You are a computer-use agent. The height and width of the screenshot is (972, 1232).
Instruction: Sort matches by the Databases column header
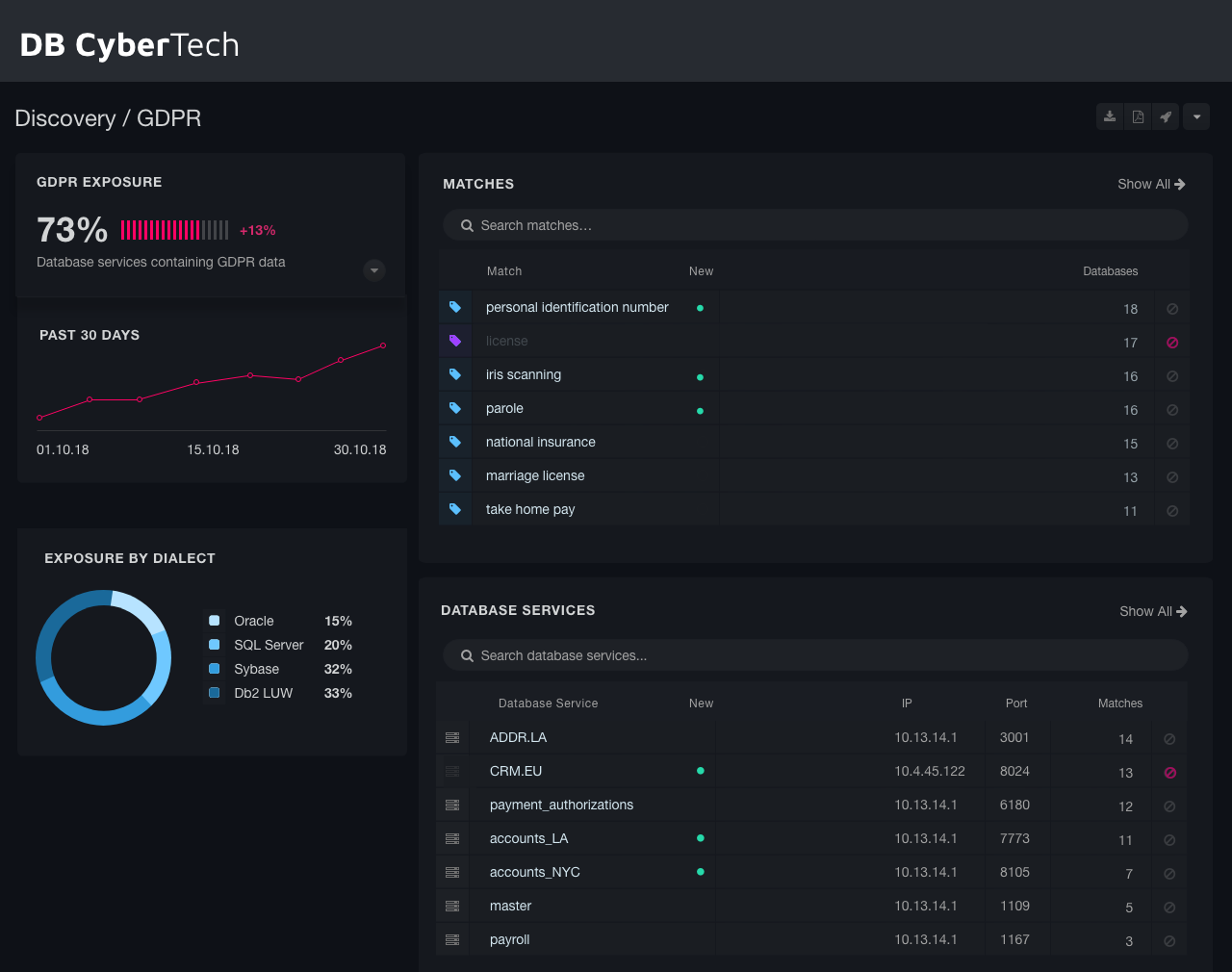click(1110, 271)
